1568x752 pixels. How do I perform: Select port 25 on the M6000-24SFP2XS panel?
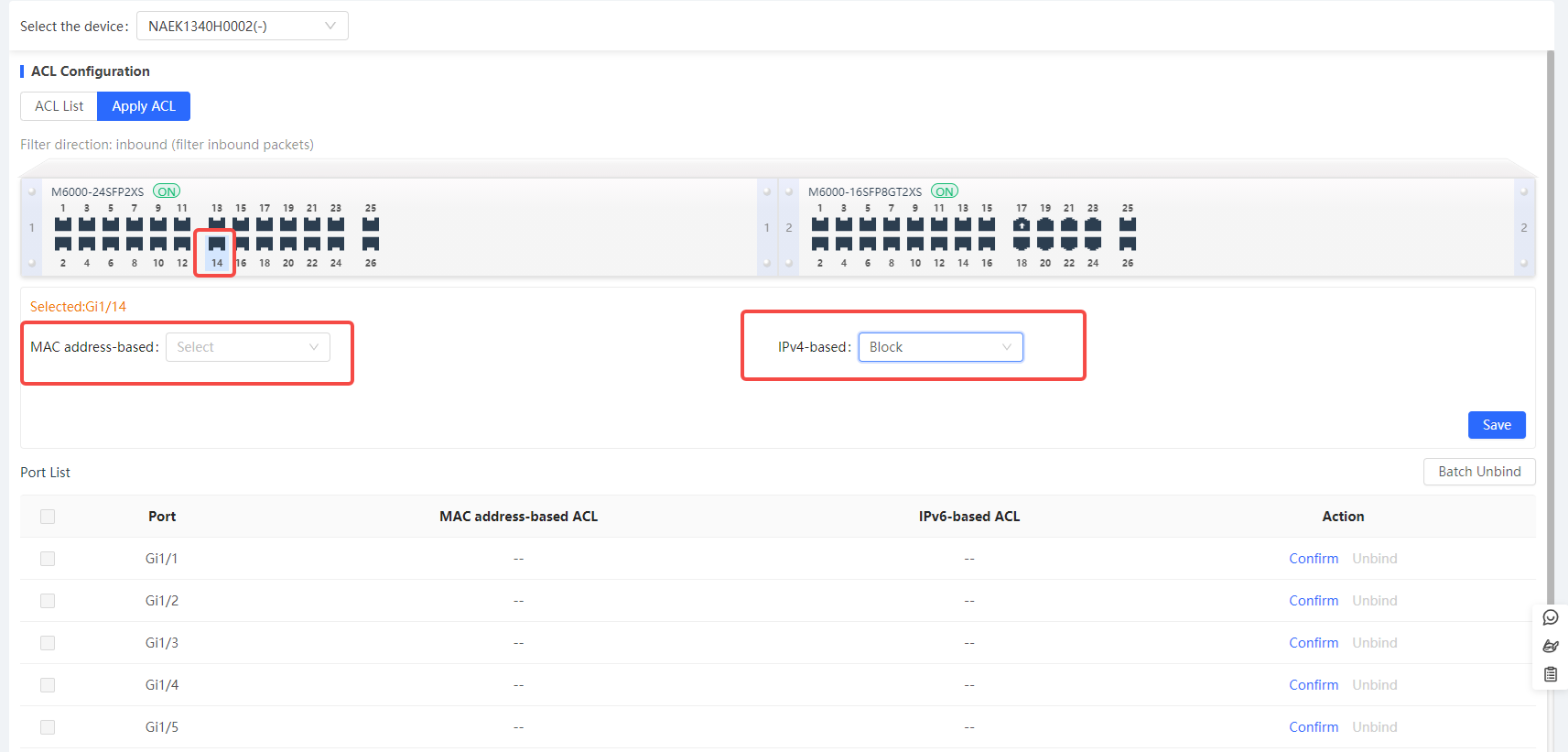tap(371, 224)
